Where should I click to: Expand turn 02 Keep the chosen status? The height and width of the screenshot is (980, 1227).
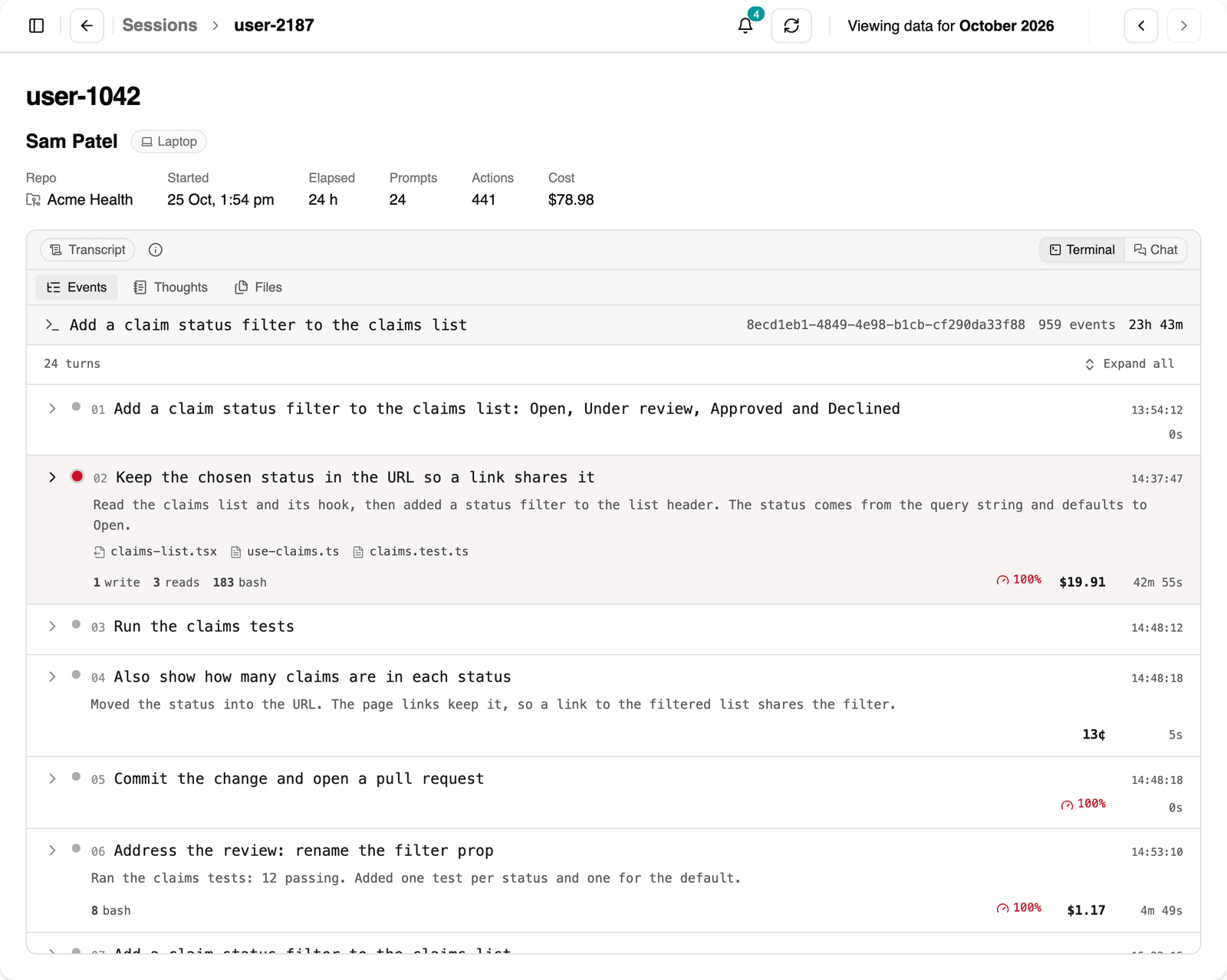(x=52, y=477)
